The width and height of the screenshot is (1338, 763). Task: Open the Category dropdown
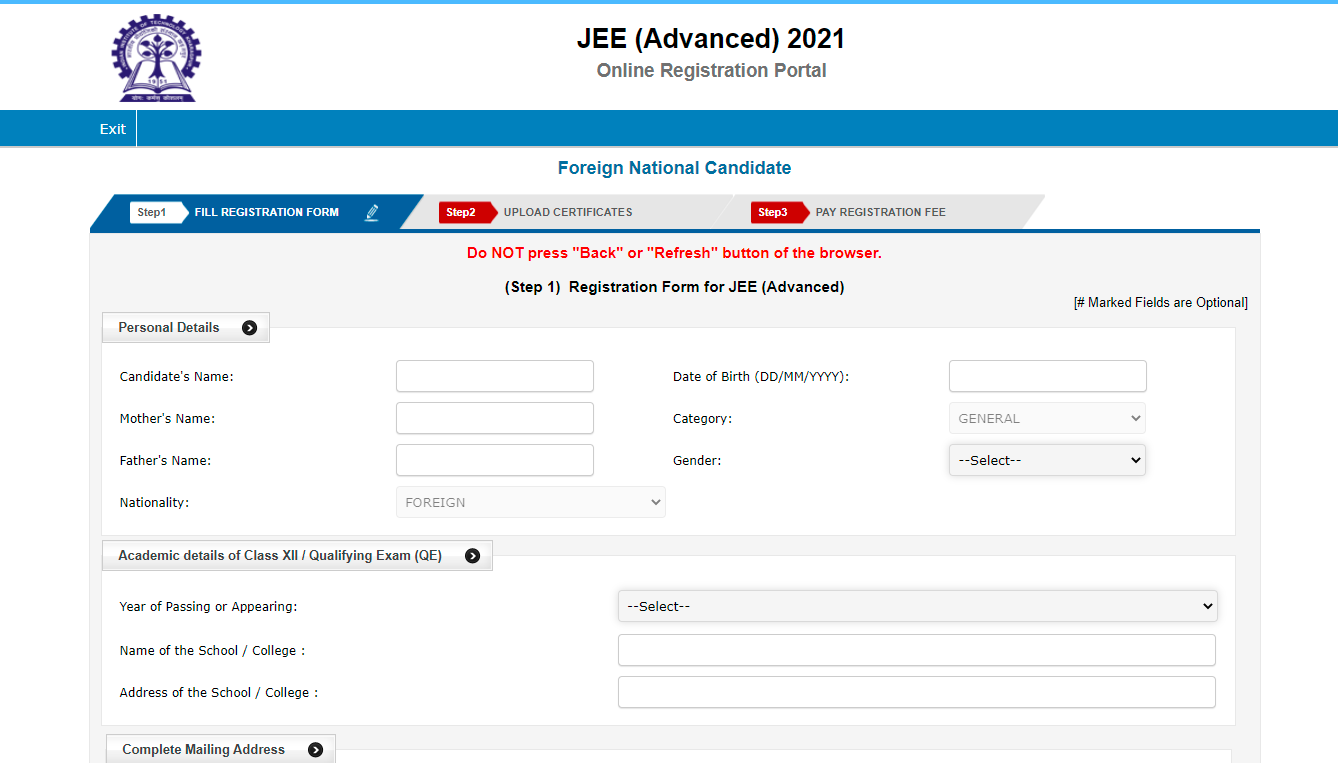coord(1046,418)
